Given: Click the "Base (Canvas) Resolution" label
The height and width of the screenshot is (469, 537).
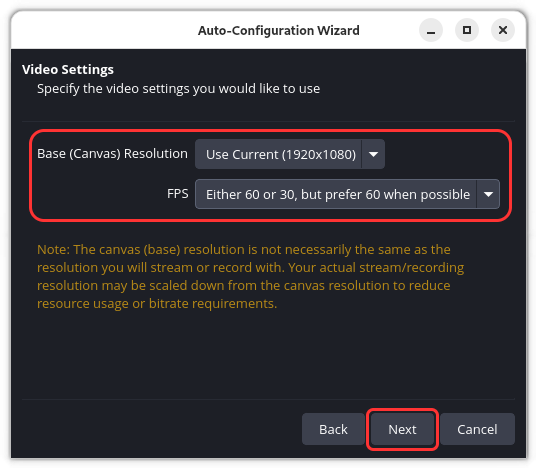Looking at the screenshot, I should point(112,154).
